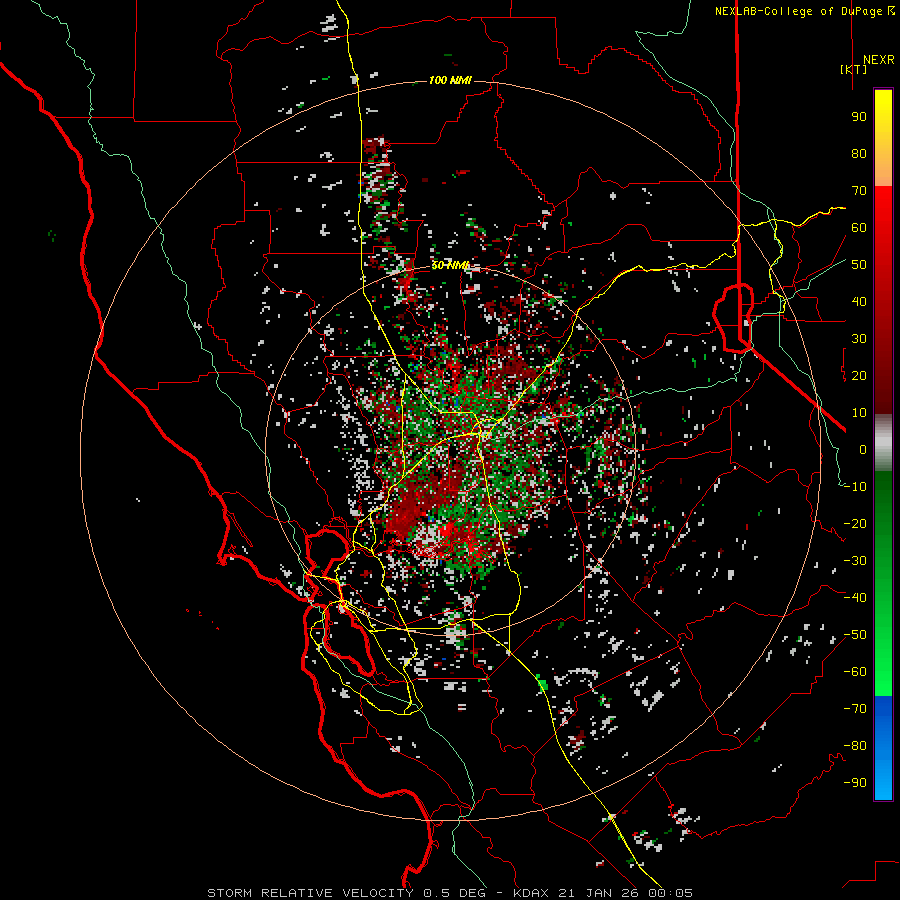The image size is (900, 900).
Task: Click the 60 value on the velocity scale
Action: pyautogui.click(x=859, y=228)
